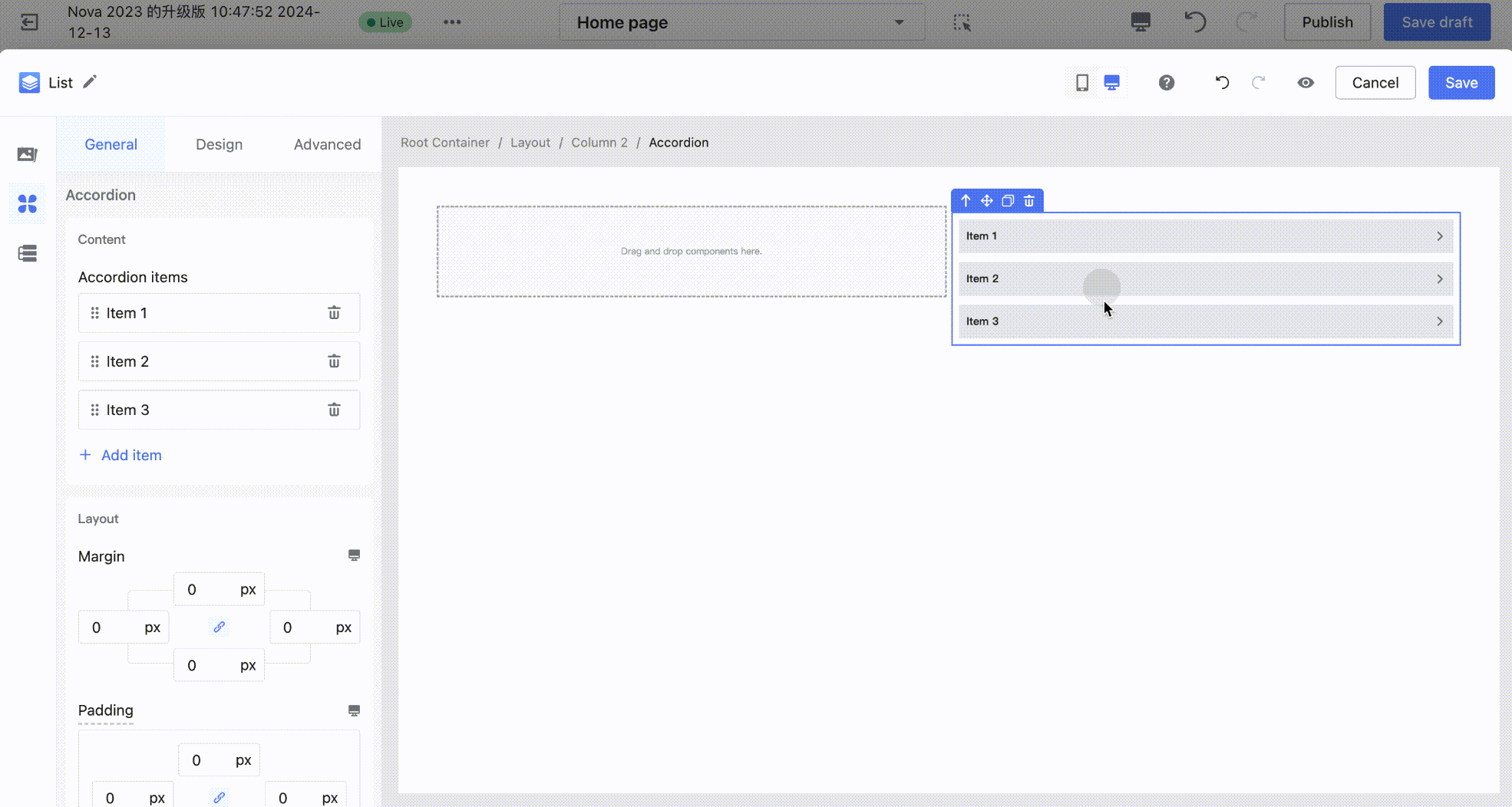Expand Item 3 chevron in preview

1440,321
